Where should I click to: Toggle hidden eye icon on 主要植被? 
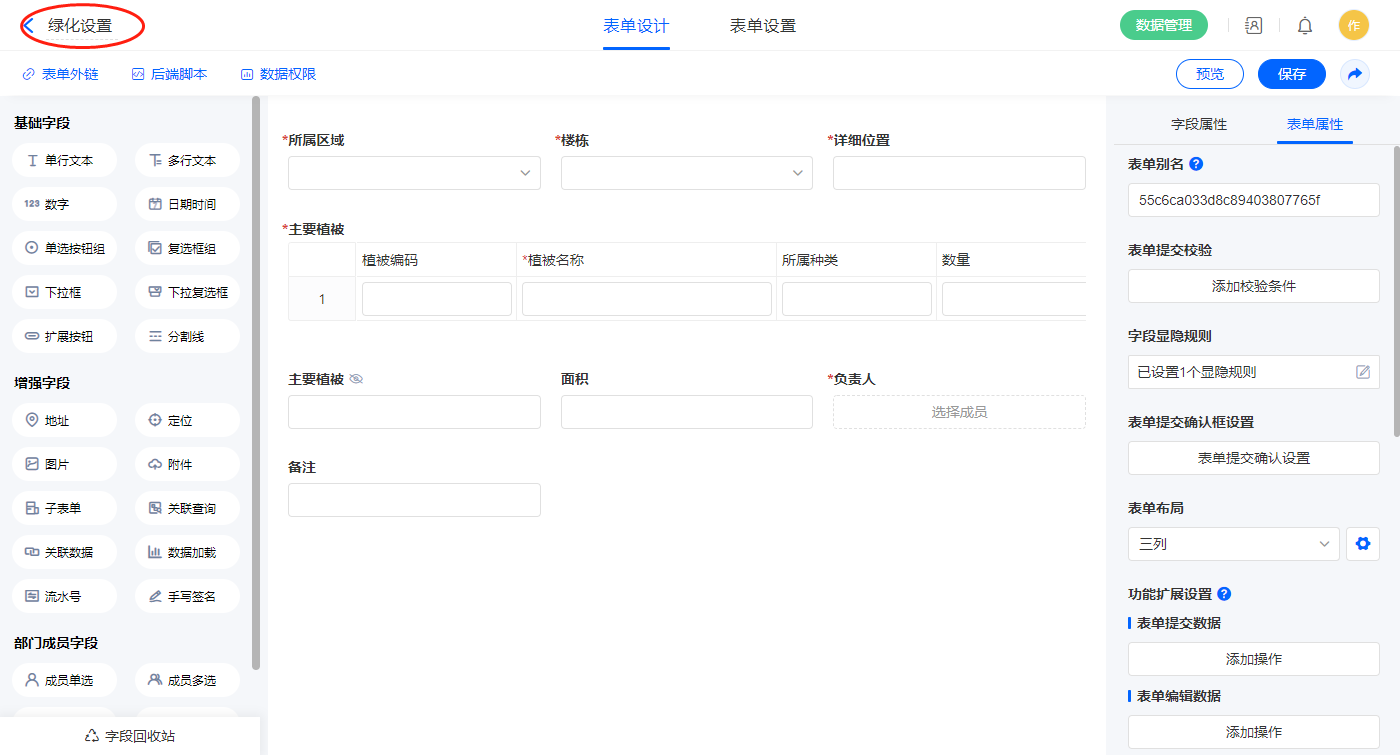click(x=356, y=380)
